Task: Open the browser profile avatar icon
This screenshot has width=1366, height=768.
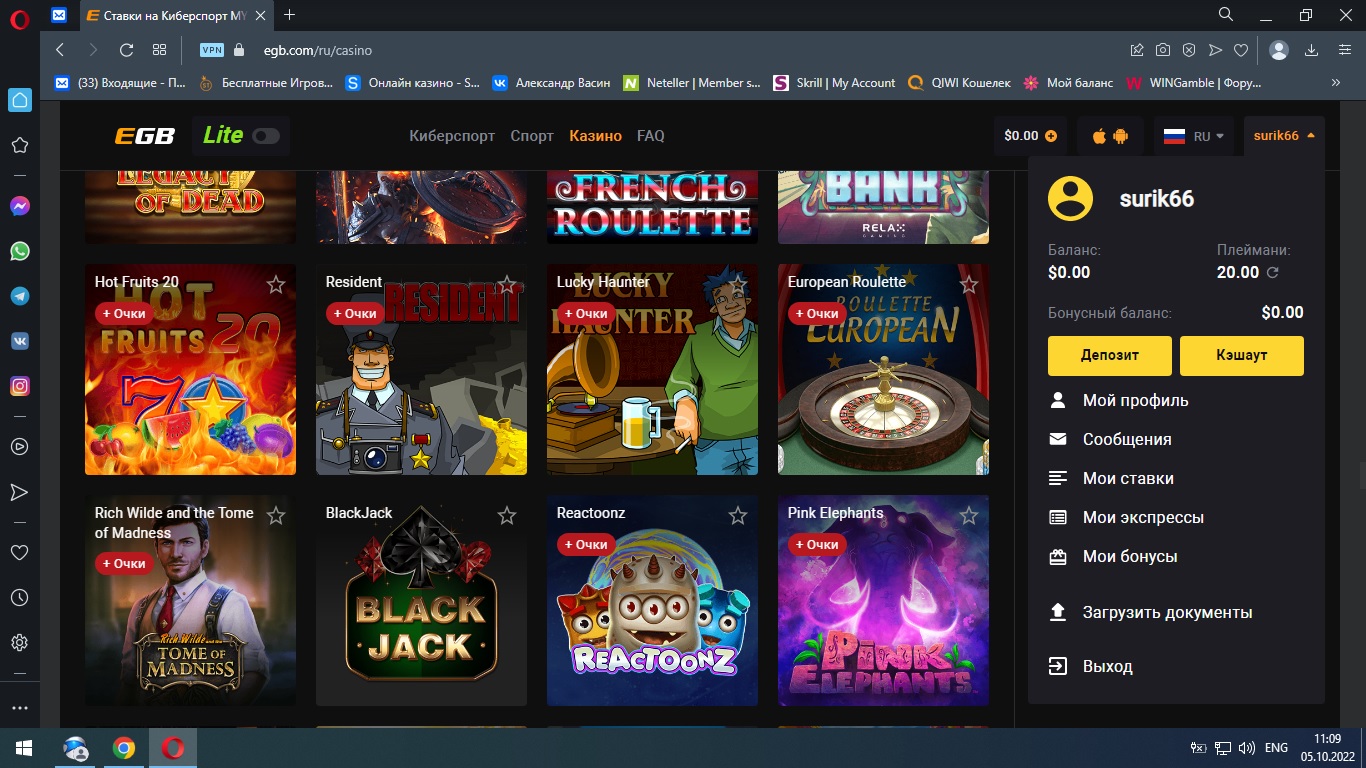Action: tap(1279, 50)
